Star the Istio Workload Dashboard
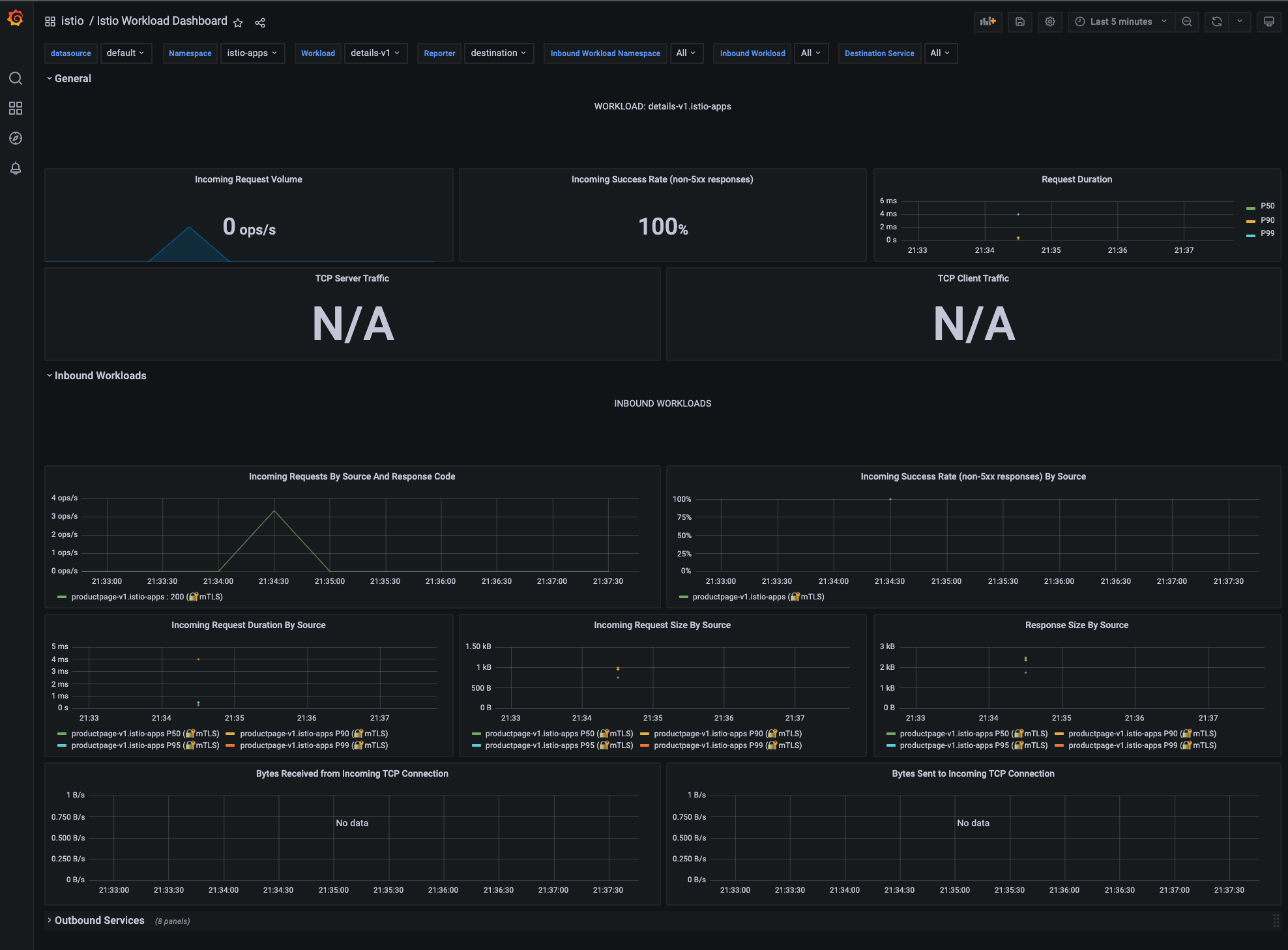Viewport: 1288px width, 950px height. pyautogui.click(x=238, y=22)
